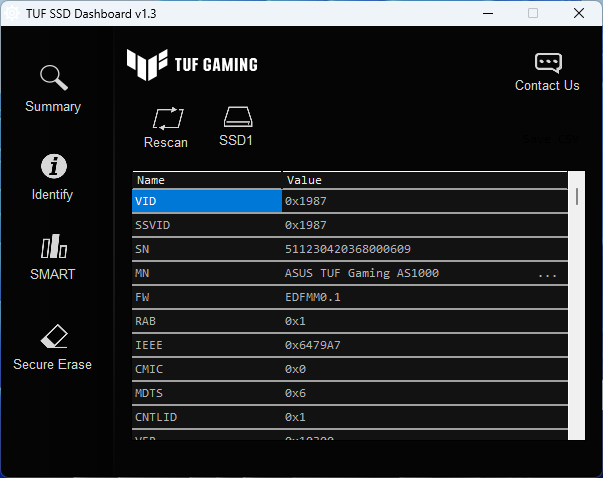This screenshot has width=603, height=478.
Task: Click firmware value EDFMM0.1
Action: (x=313, y=297)
